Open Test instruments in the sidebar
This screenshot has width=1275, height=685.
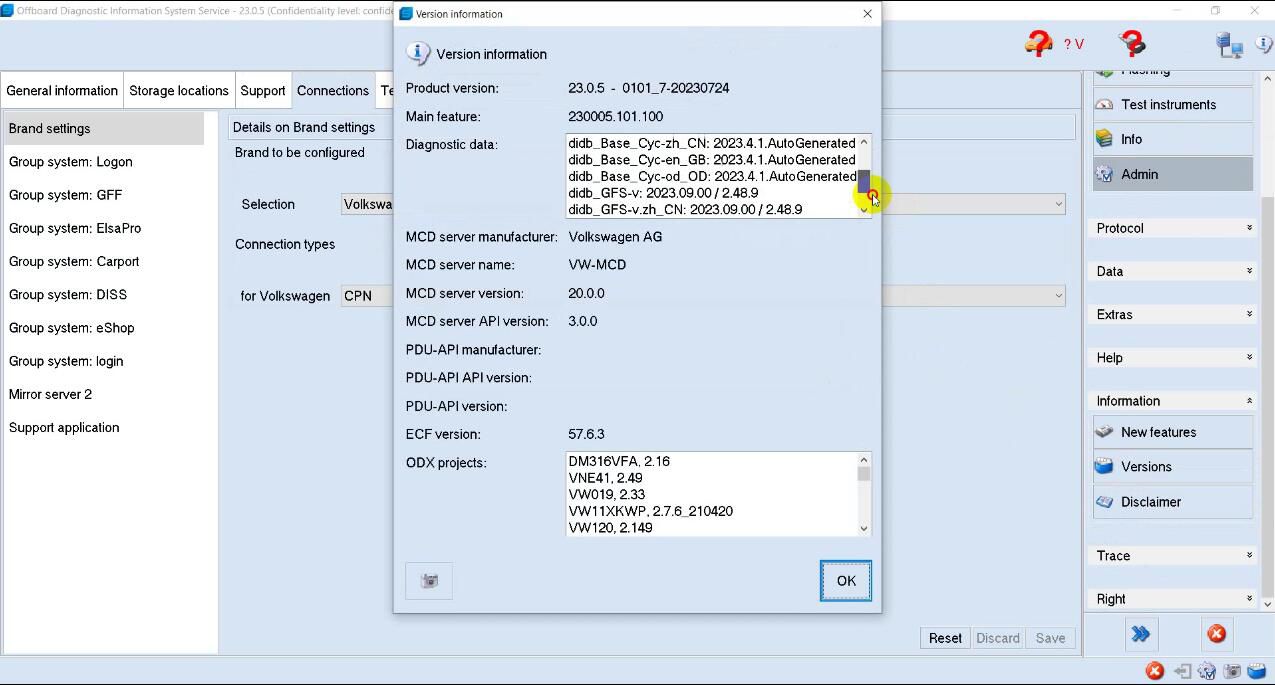click(x=1167, y=104)
